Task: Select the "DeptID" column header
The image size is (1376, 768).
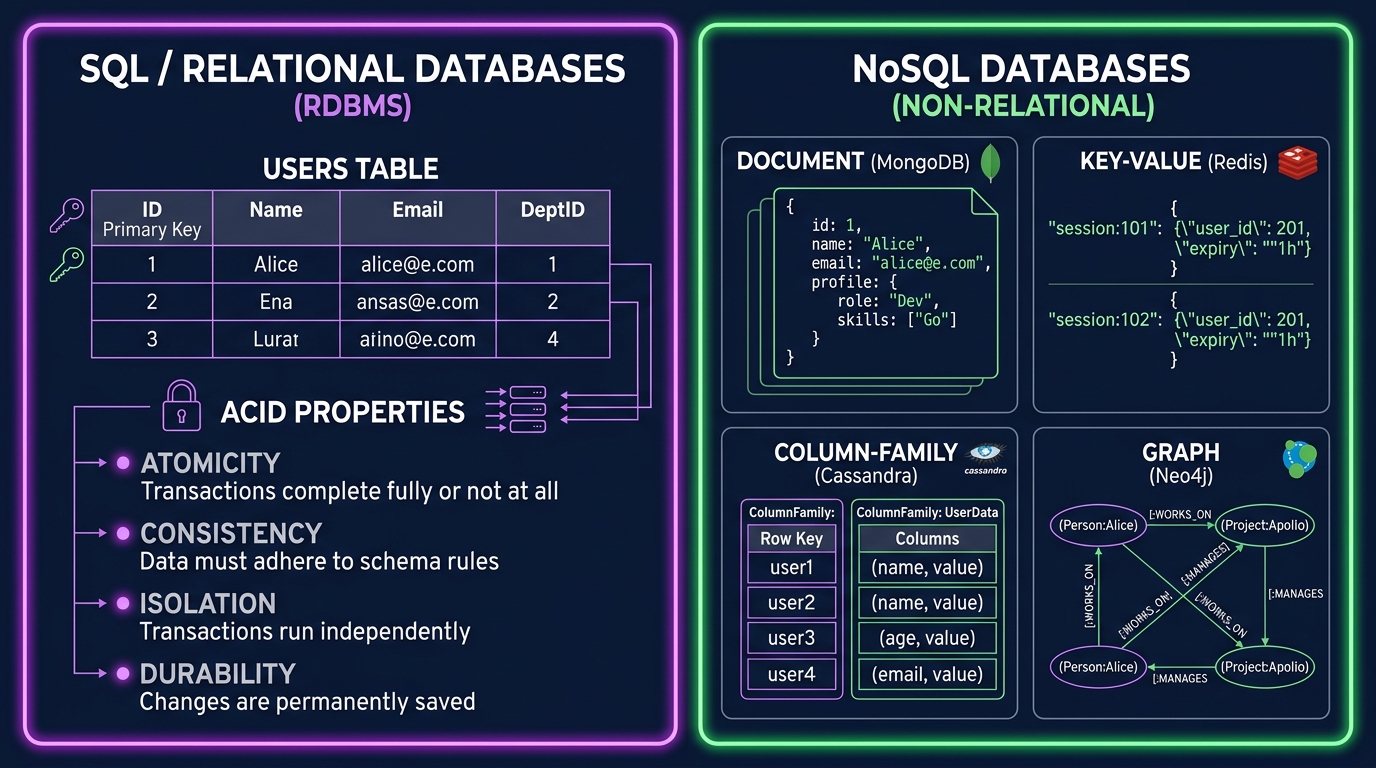Action: coord(553,219)
